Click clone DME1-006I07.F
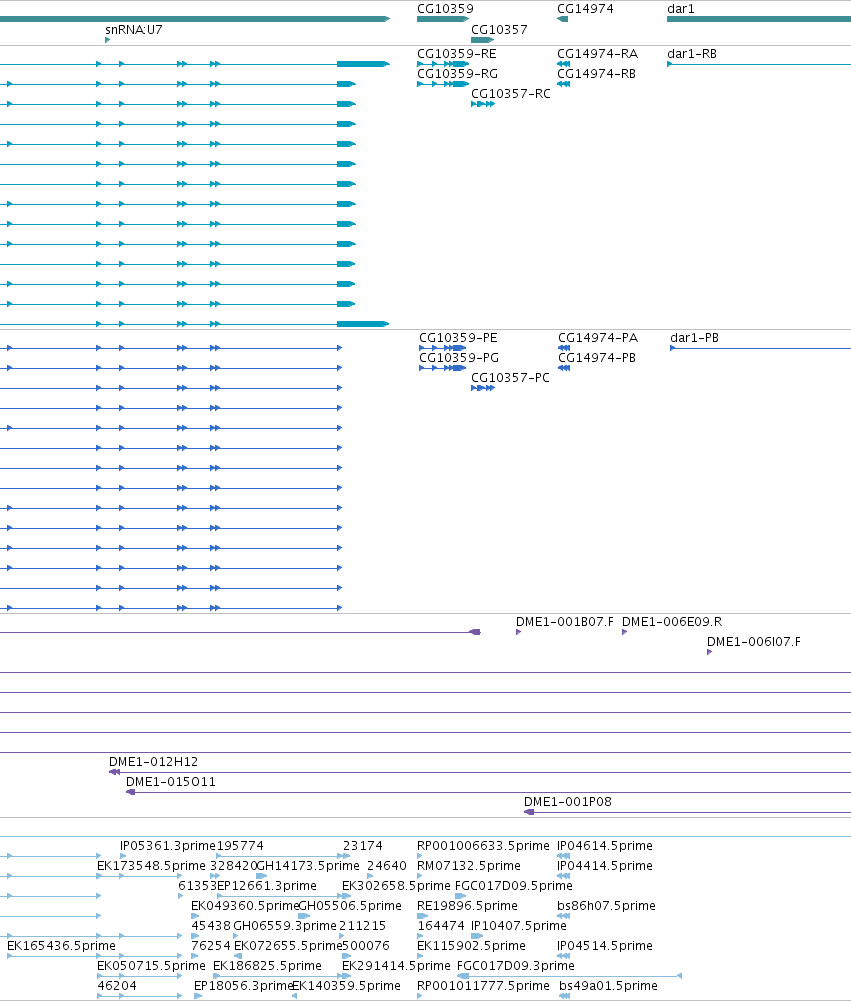851x1001 pixels. (753, 642)
